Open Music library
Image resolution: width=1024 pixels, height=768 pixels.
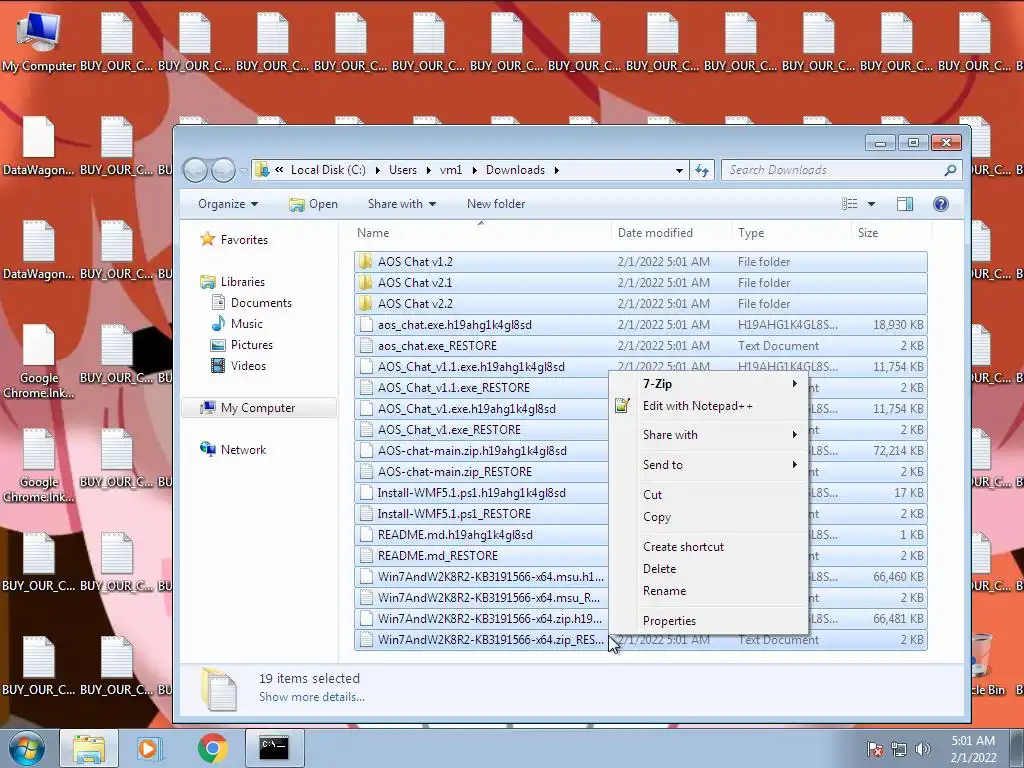pos(246,324)
